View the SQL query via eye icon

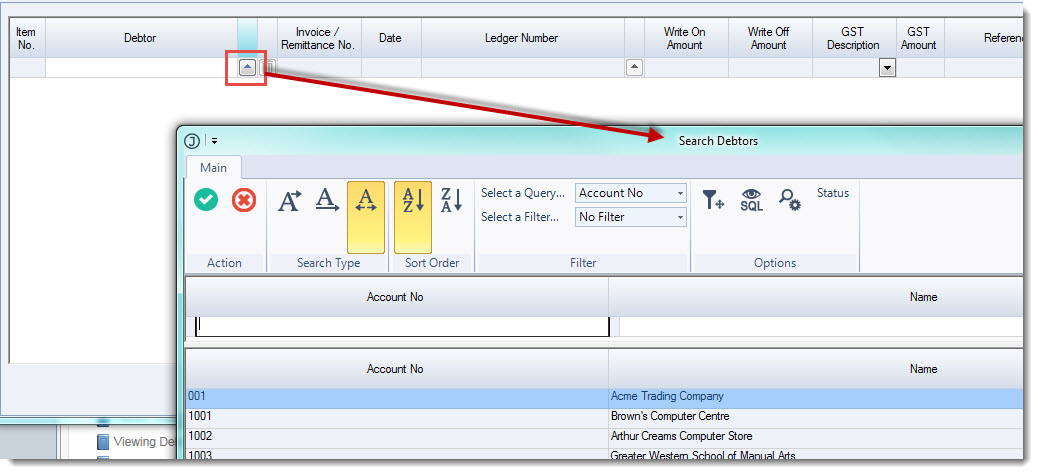point(751,199)
